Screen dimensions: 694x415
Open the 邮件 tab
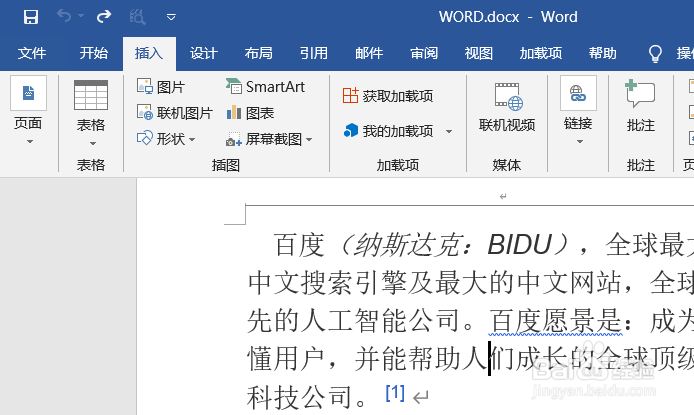pyautogui.click(x=369, y=54)
